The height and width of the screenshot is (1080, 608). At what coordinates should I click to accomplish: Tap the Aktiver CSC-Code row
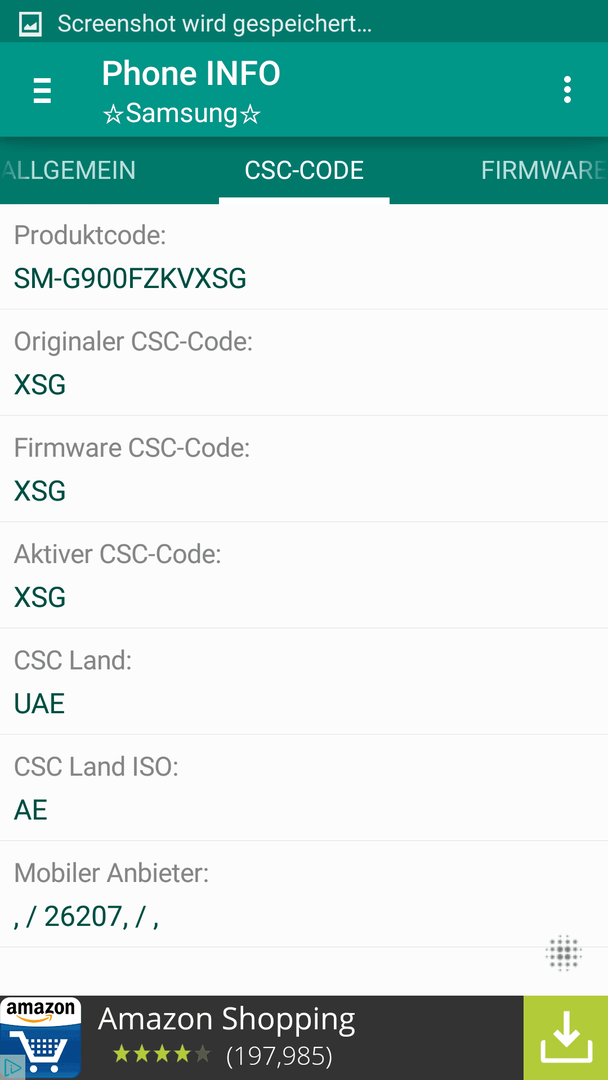point(304,575)
